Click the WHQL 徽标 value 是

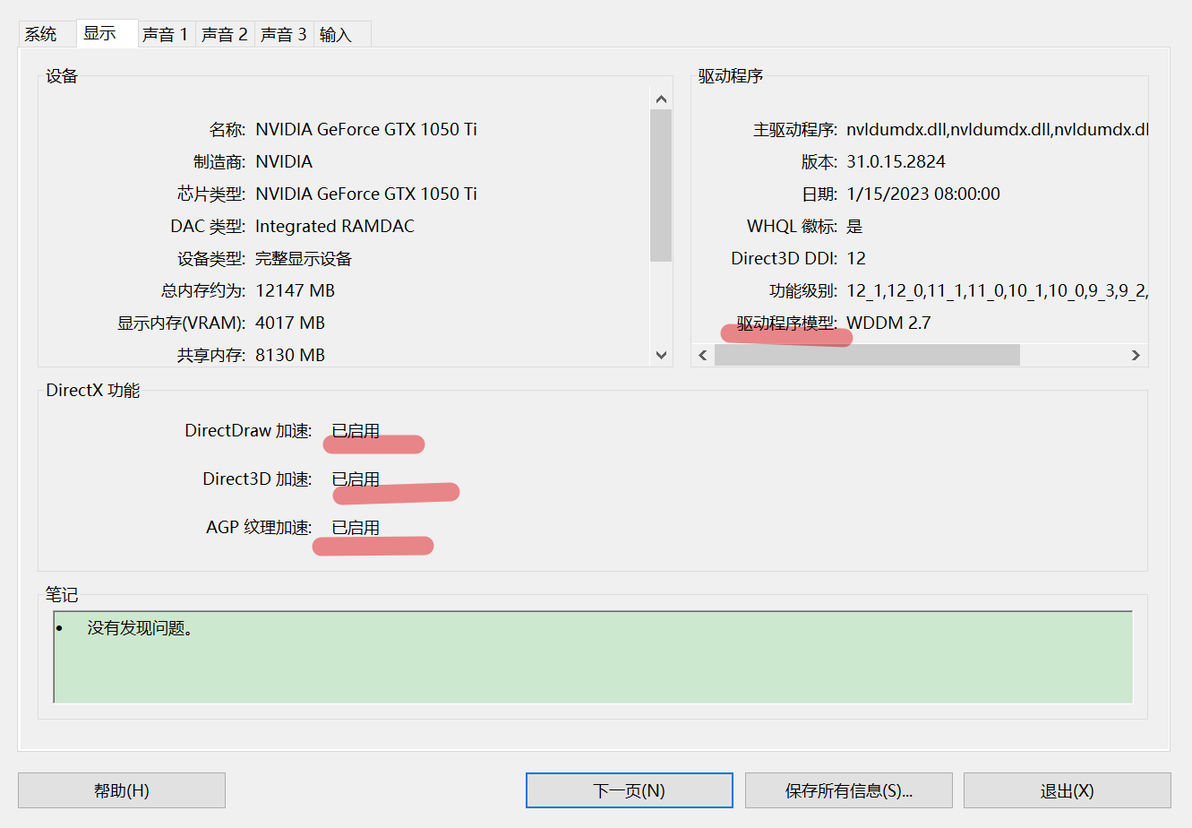click(x=854, y=227)
